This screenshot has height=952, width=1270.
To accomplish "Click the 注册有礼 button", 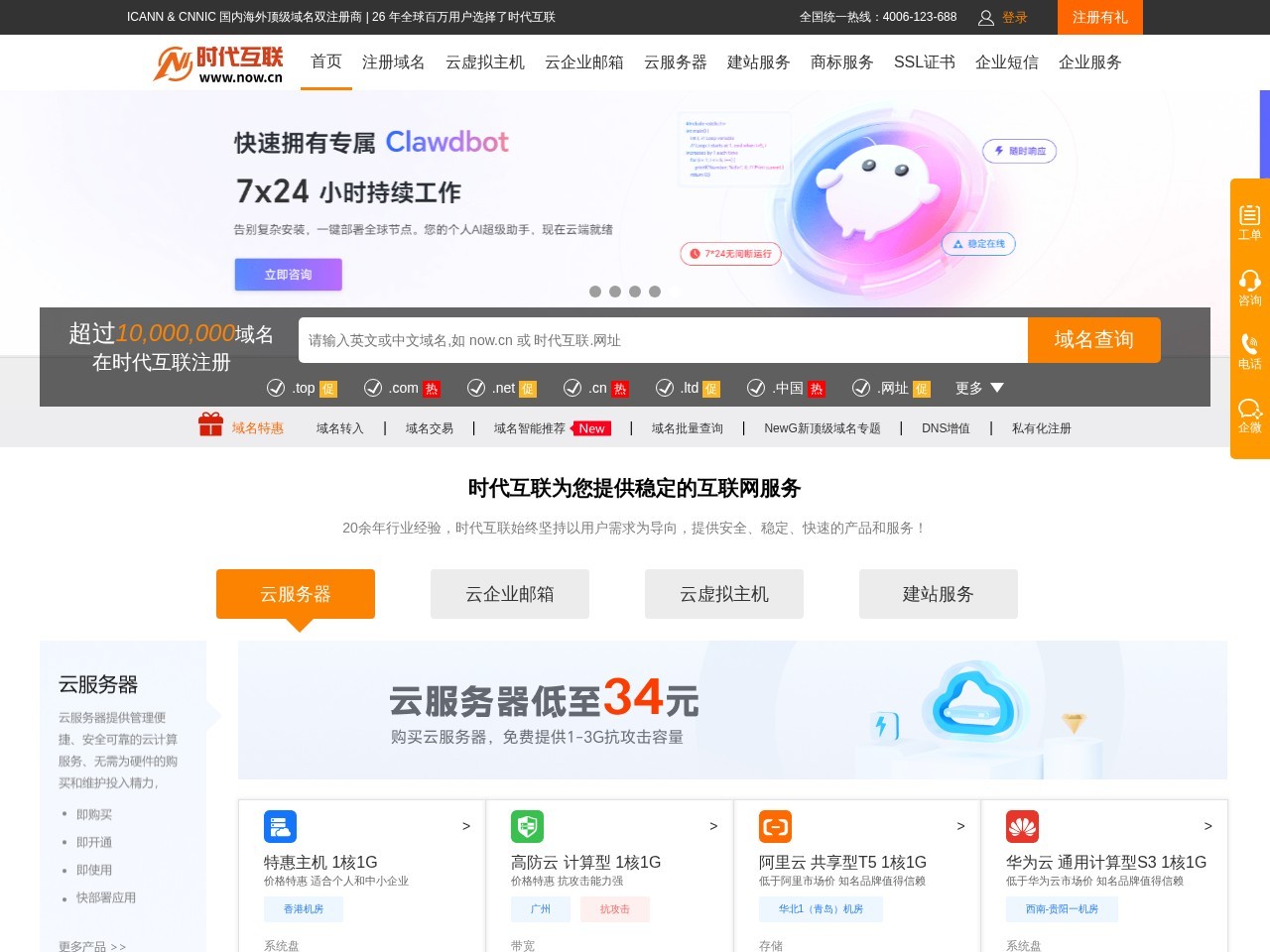I will pos(1099,17).
